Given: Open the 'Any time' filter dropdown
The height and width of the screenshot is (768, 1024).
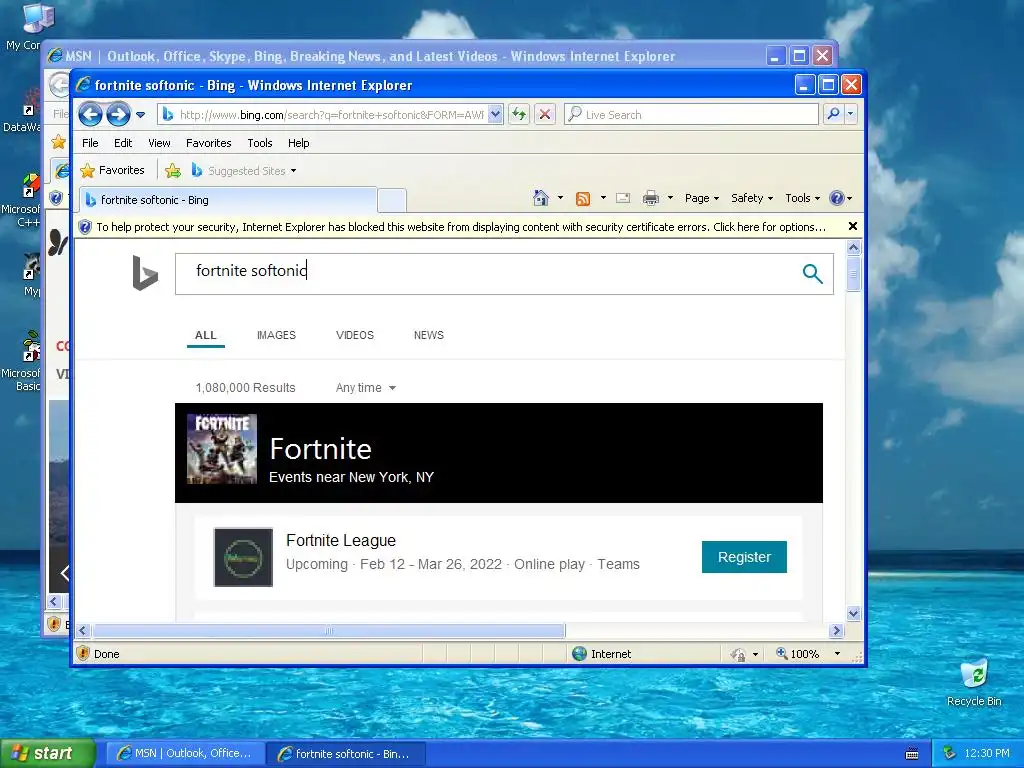Looking at the screenshot, I should (366, 388).
